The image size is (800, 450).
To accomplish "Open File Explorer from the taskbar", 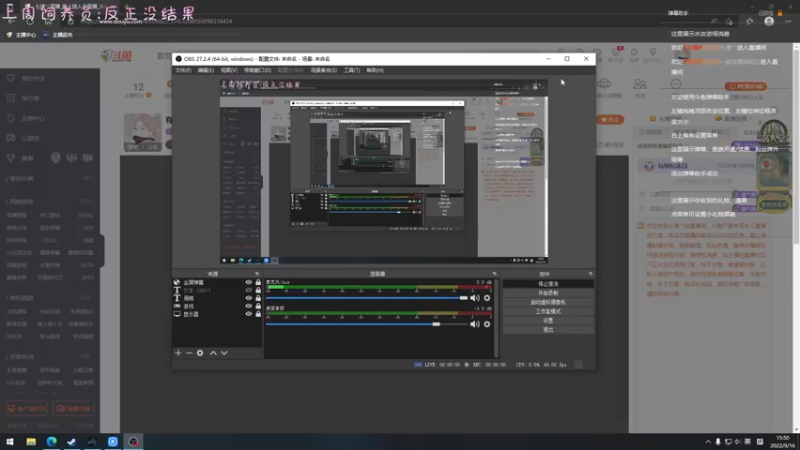I will tap(31, 441).
